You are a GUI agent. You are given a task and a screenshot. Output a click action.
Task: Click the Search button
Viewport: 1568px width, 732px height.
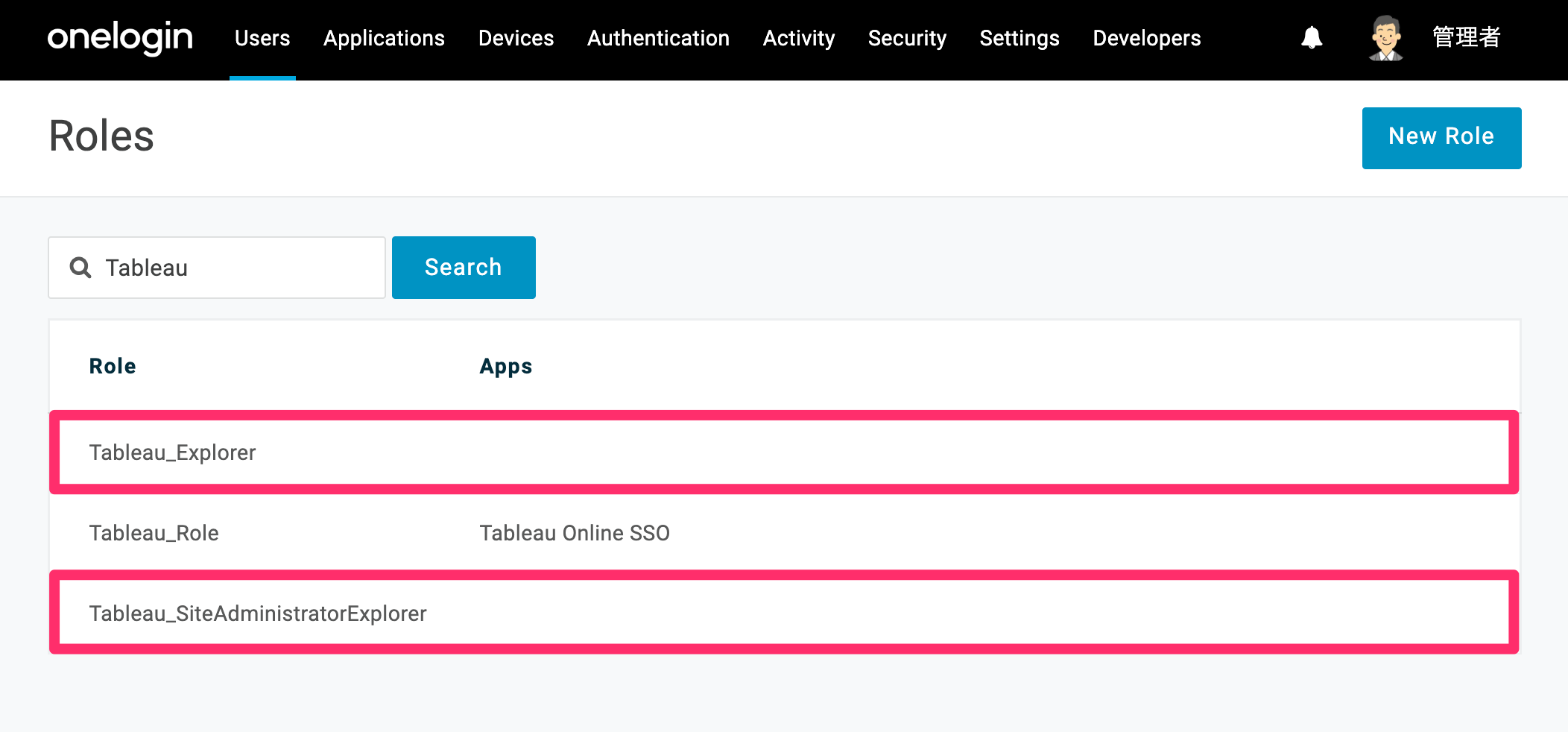[x=464, y=268]
